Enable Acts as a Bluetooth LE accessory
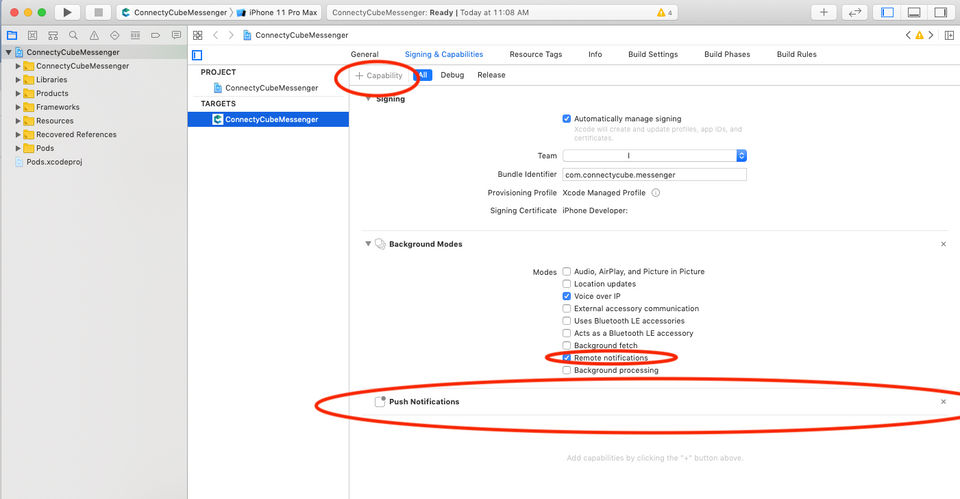 [566, 333]
